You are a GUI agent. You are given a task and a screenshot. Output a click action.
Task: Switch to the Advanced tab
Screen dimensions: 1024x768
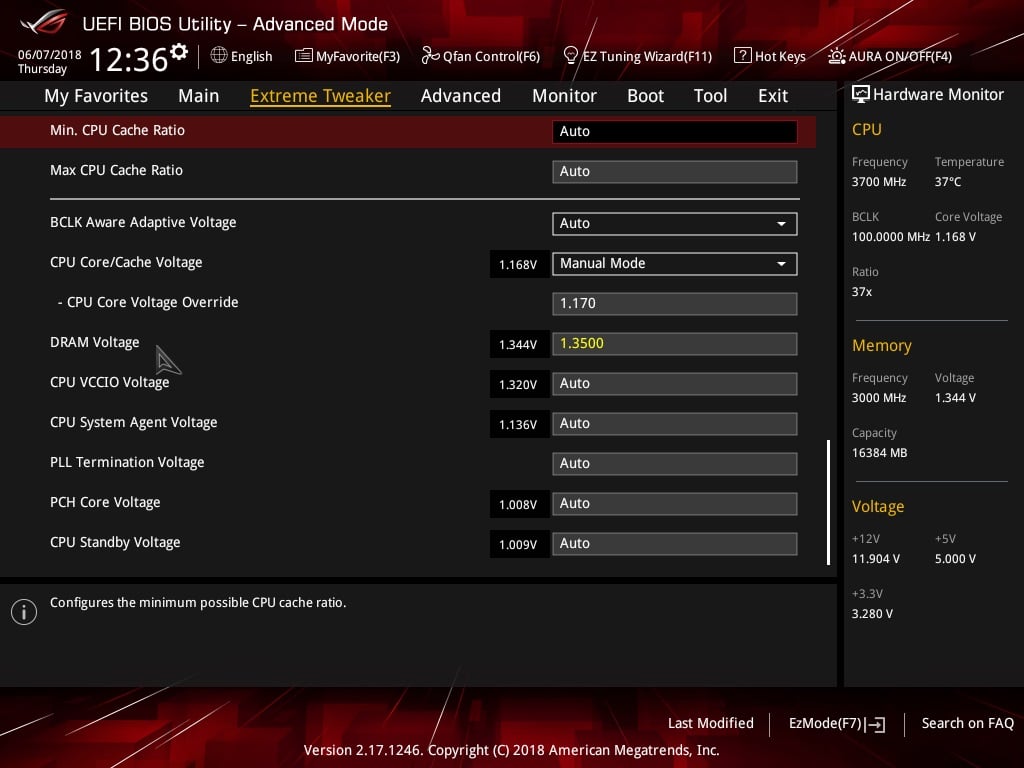pos(460,96)
